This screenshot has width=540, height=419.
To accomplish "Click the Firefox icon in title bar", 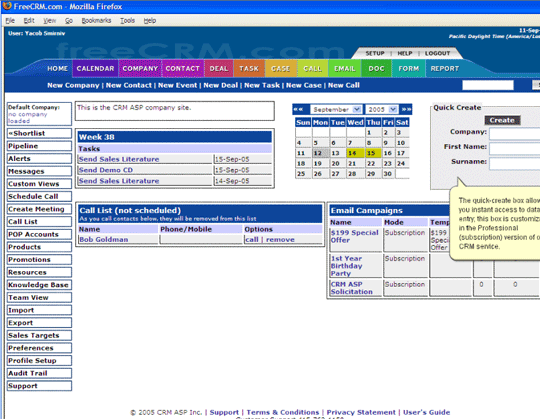I will click(7, 6).
